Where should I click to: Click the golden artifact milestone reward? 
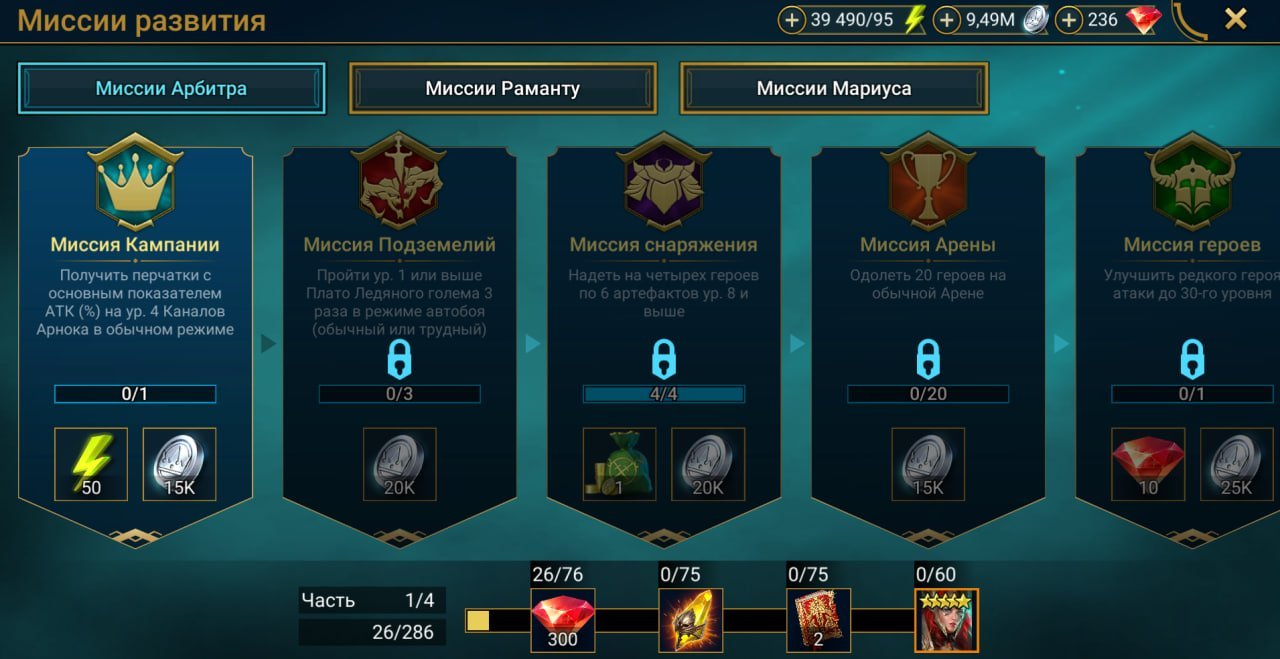pos(690,620)
